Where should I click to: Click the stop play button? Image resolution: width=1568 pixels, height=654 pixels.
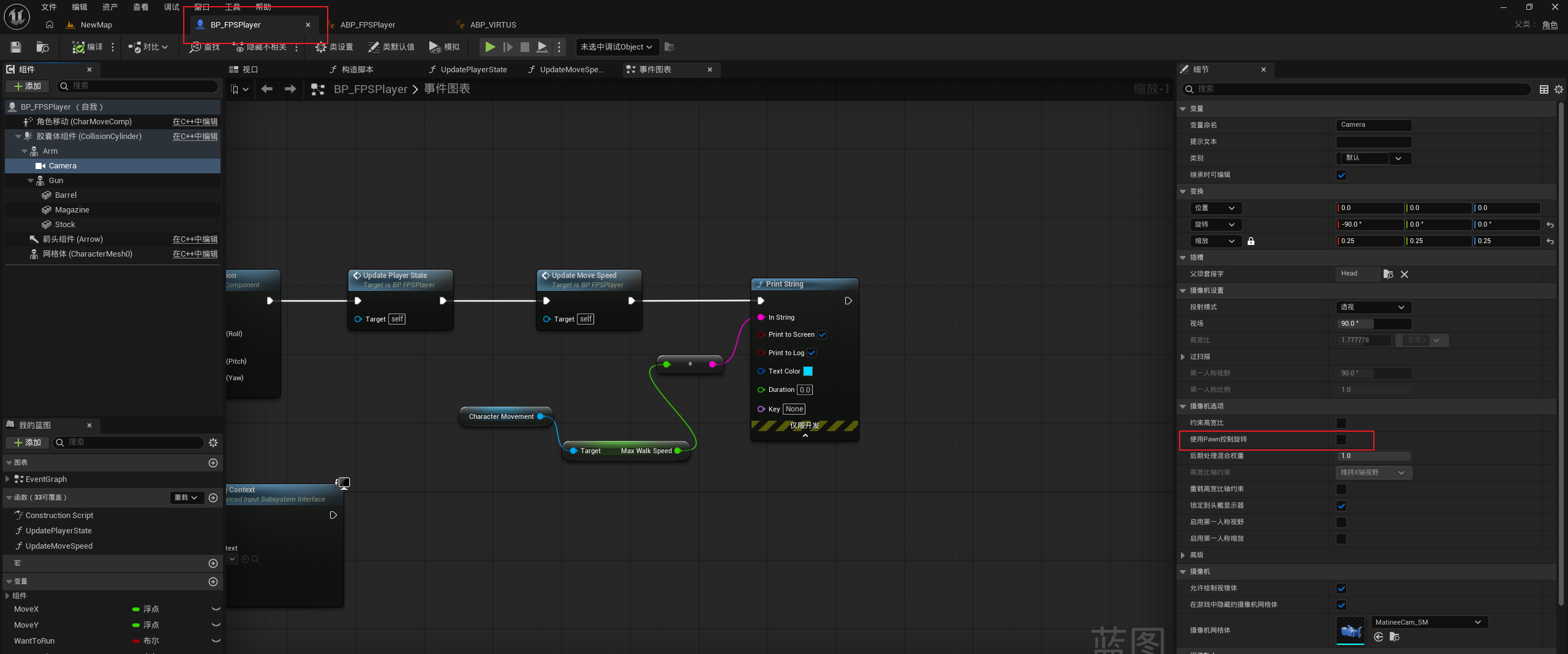pyautogui.click(x=525, y=47)
